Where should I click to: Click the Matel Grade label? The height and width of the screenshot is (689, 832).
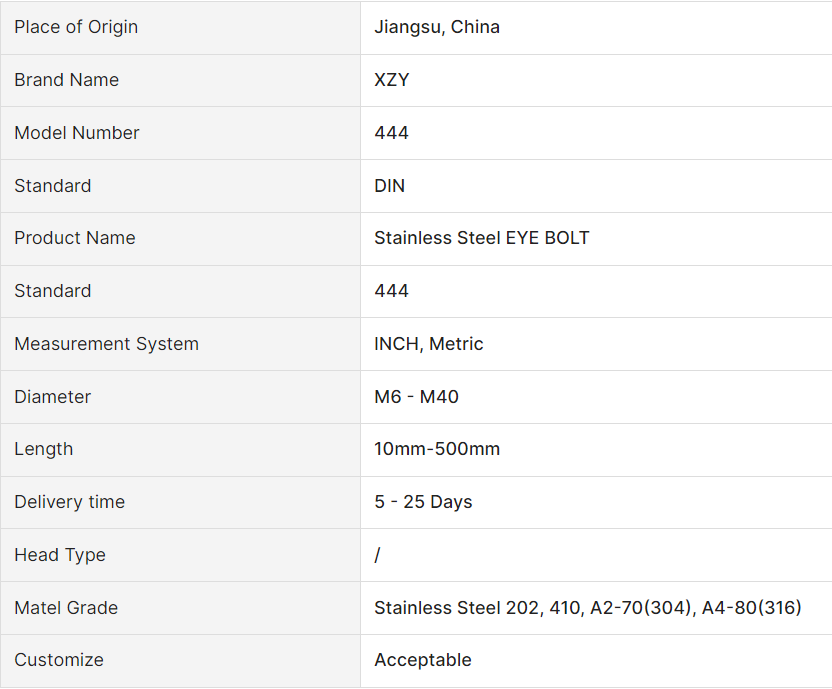66,608
